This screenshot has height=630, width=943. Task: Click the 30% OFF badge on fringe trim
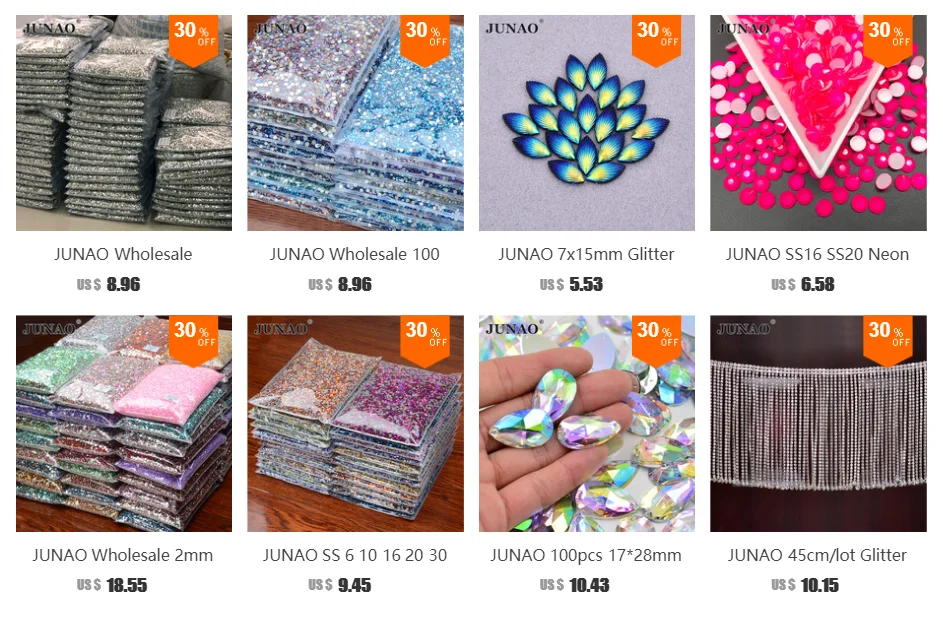coord(888,340)
